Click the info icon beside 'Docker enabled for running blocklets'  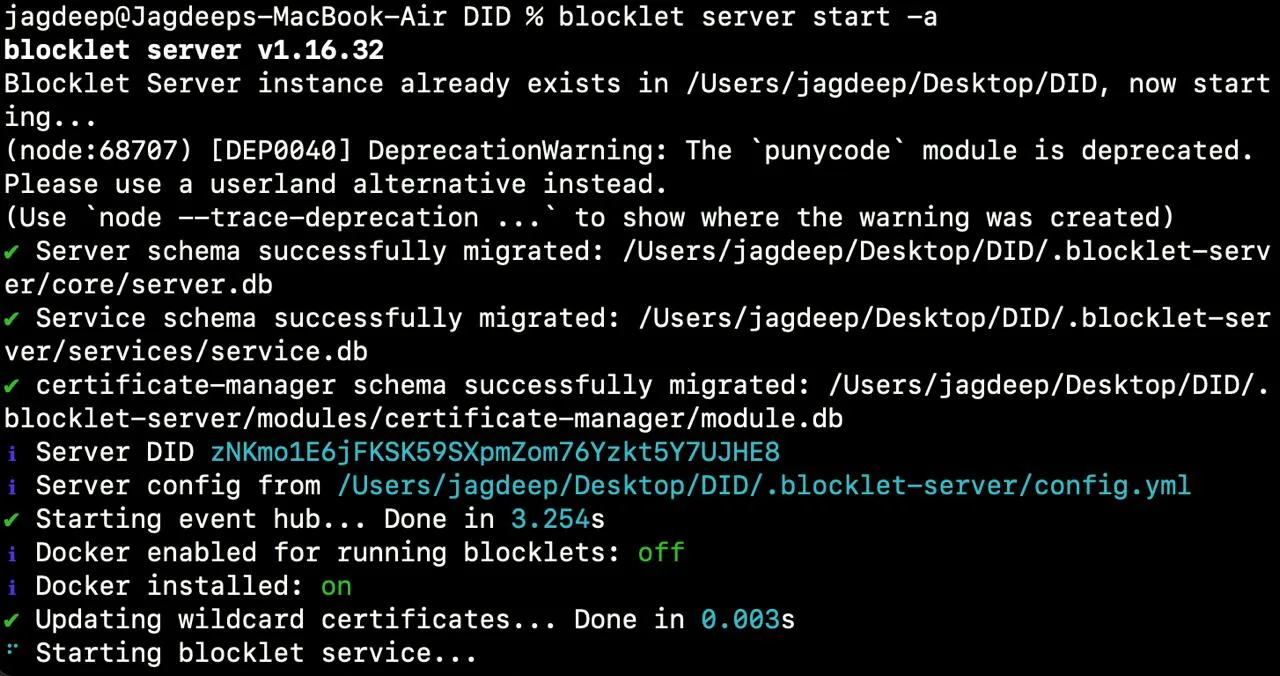(x=12, y=553)
